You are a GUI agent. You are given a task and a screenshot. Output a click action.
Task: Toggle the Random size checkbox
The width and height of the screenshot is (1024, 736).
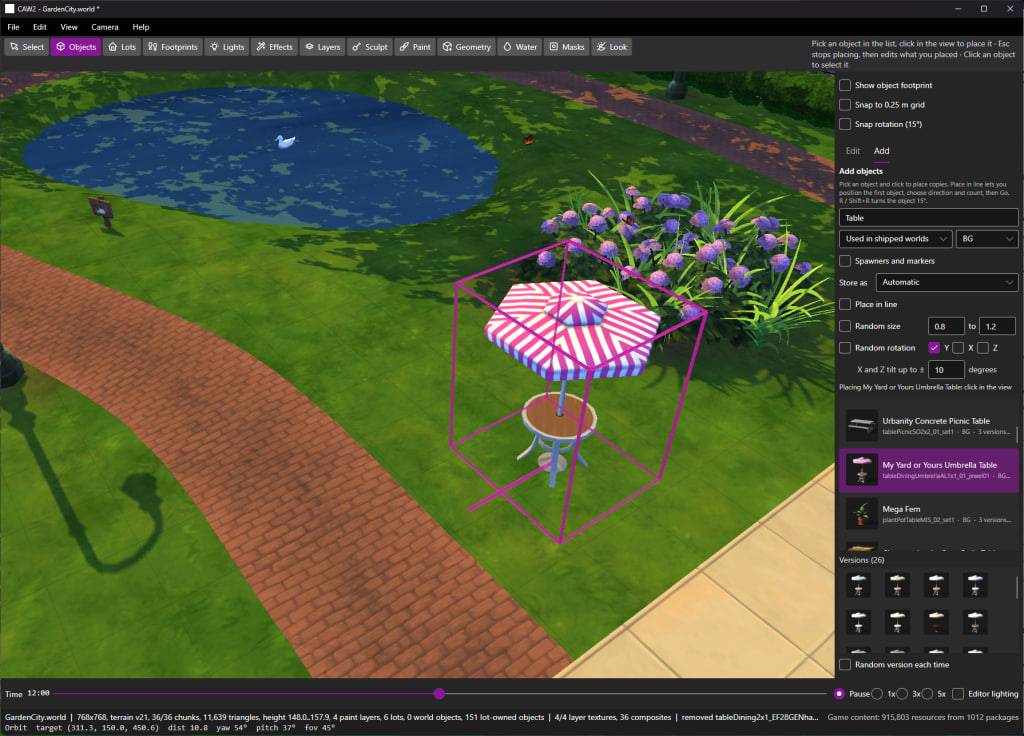[x=845, y=326]
